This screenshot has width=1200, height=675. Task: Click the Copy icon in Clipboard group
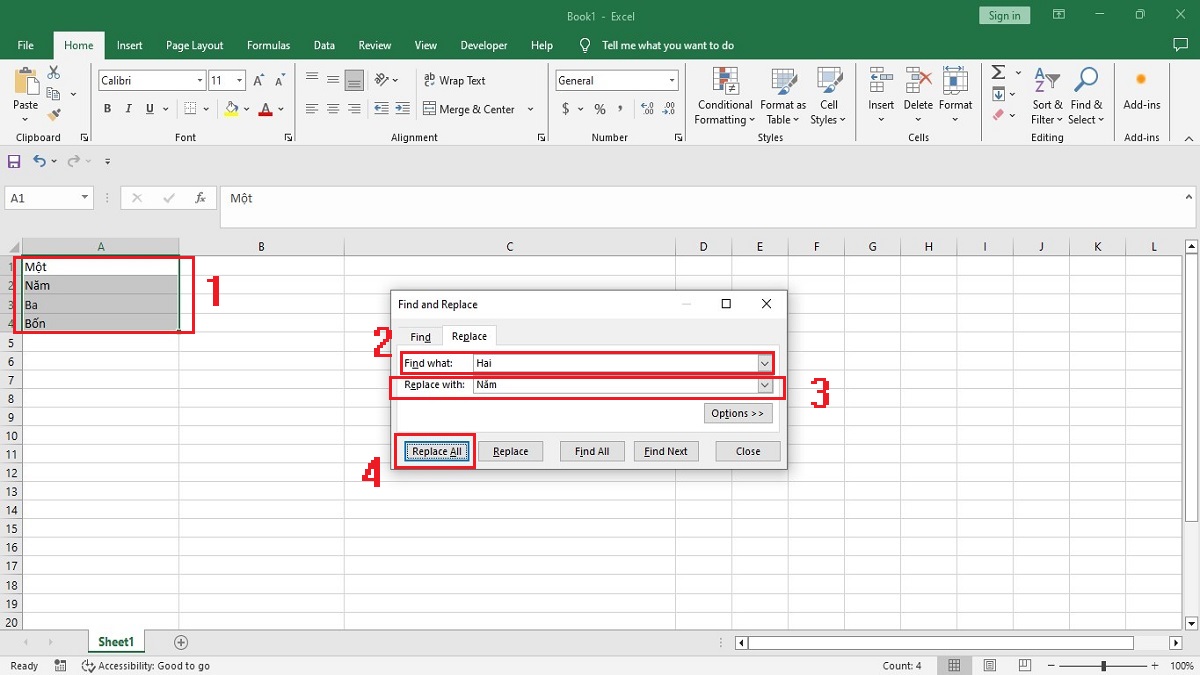click(54, 93)
